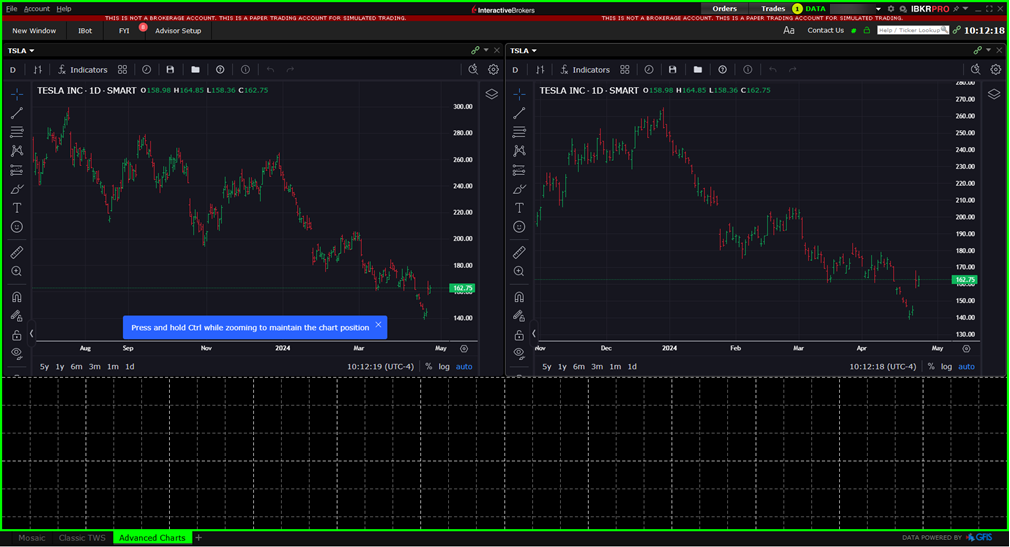Select crosshair cursor tool in left TSLA chart
This screenshot has height=547, width=1010.
click(x=17, y=94)
